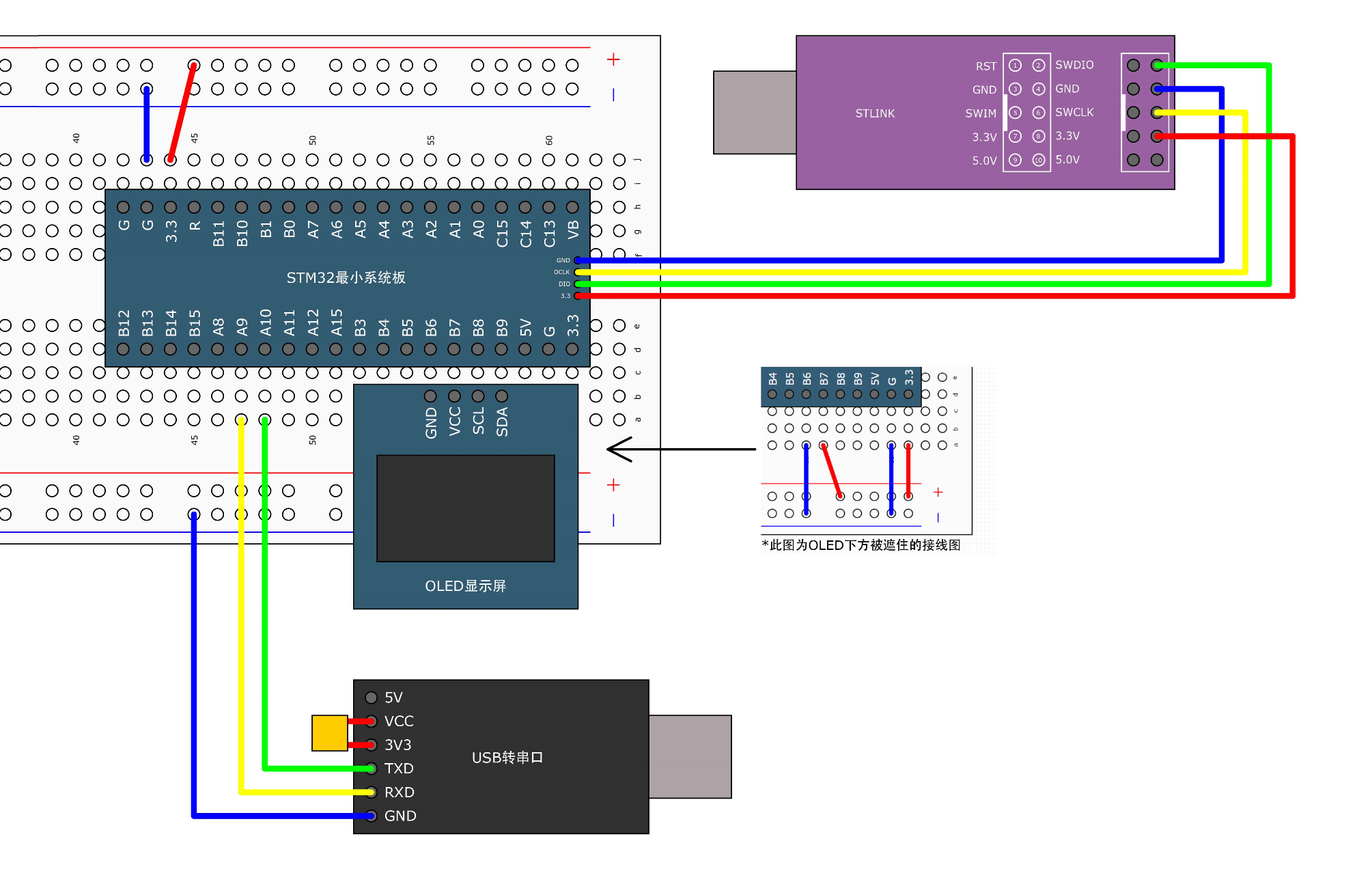Screen dimensions: 1372x869
Task: Select the DIO pad on the STM32 board
Action: point(578,284)
